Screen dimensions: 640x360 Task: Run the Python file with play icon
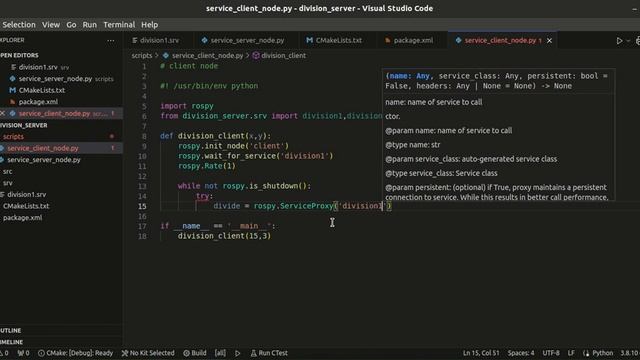coord(619,40)
